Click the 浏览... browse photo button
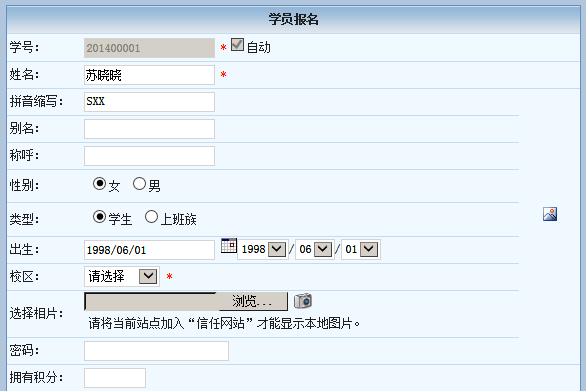Image resolution: width=586 pixels, height=391 pixels. [253, 301]
